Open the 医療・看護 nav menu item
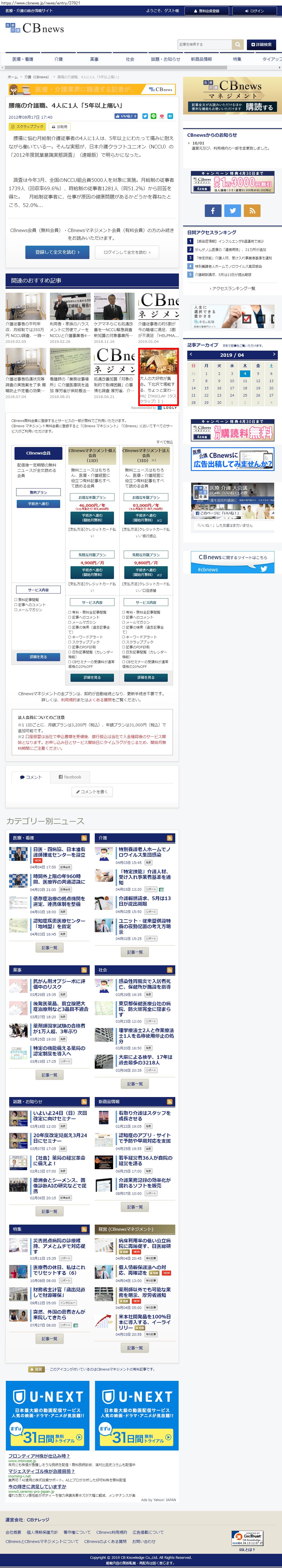 pos(23,60)
